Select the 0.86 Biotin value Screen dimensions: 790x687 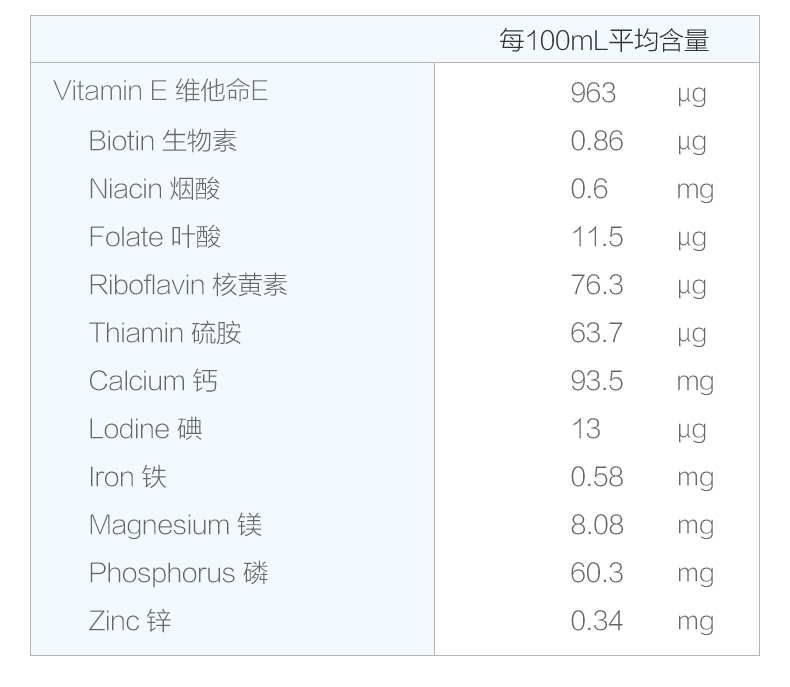[597, 141]
